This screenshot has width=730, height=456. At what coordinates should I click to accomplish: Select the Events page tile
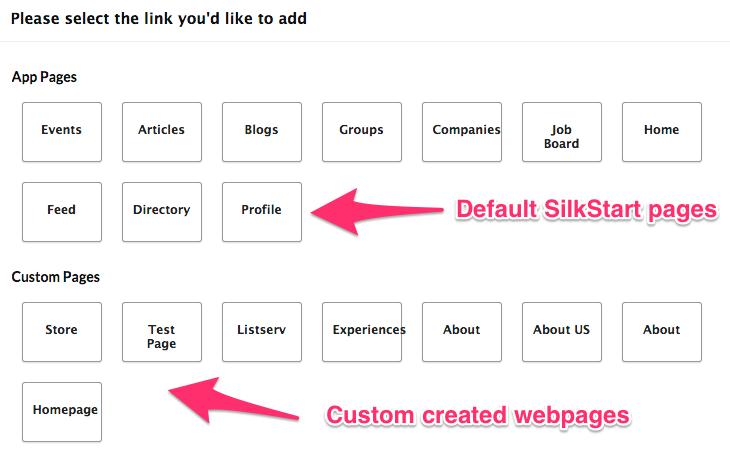(62, 131)
